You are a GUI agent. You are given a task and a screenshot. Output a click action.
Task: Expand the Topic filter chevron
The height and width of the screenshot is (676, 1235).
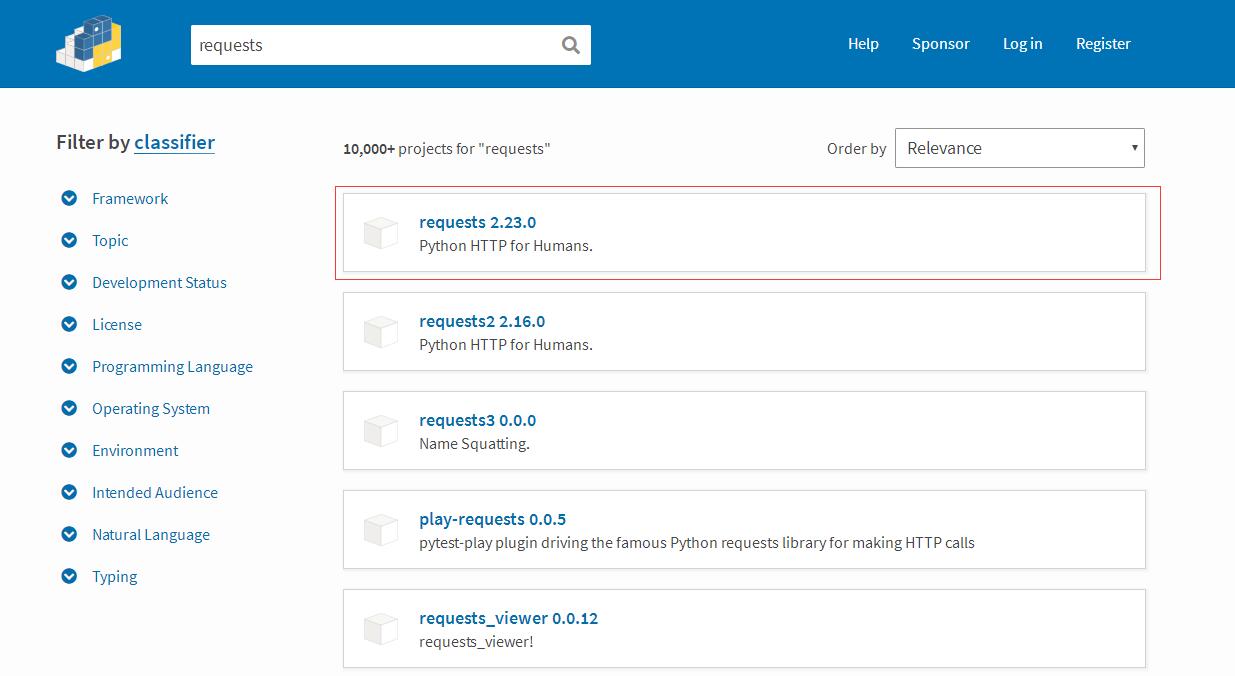[69, 240]
